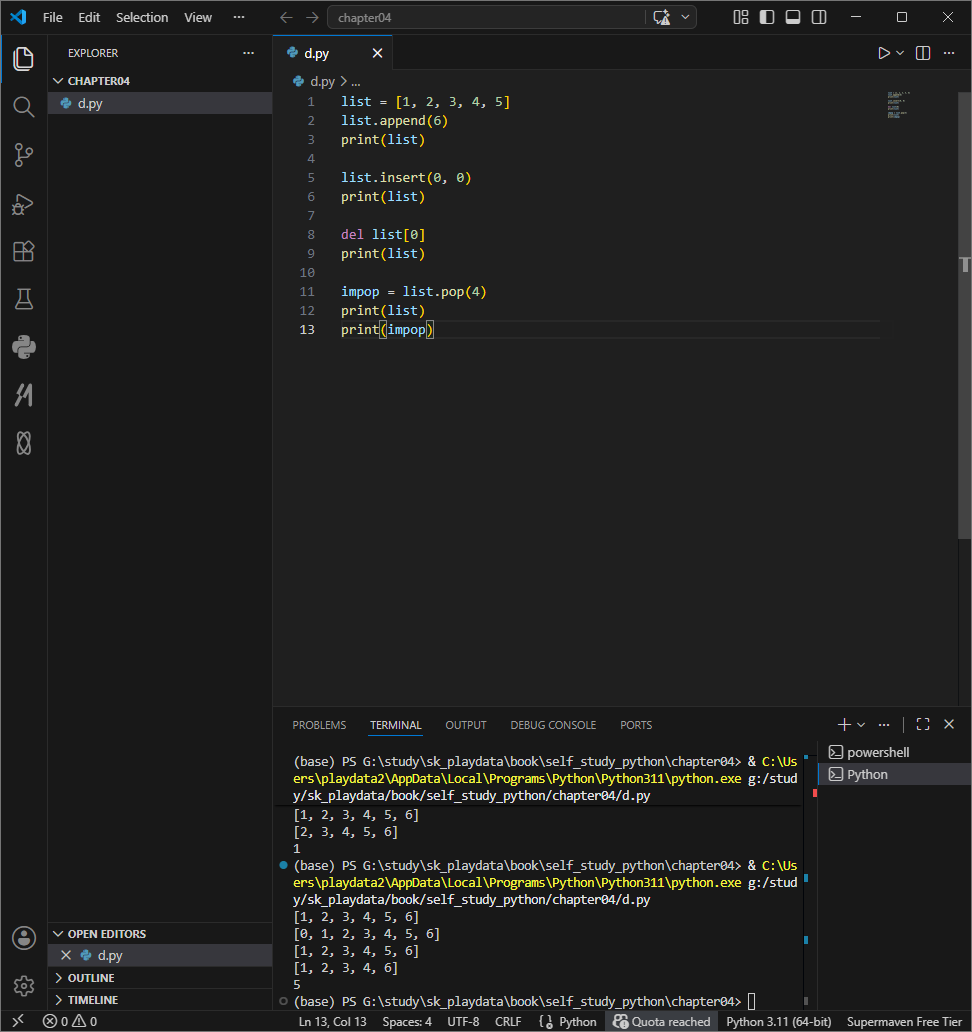Open the Search view in activity bar

[x=24, y=107]
